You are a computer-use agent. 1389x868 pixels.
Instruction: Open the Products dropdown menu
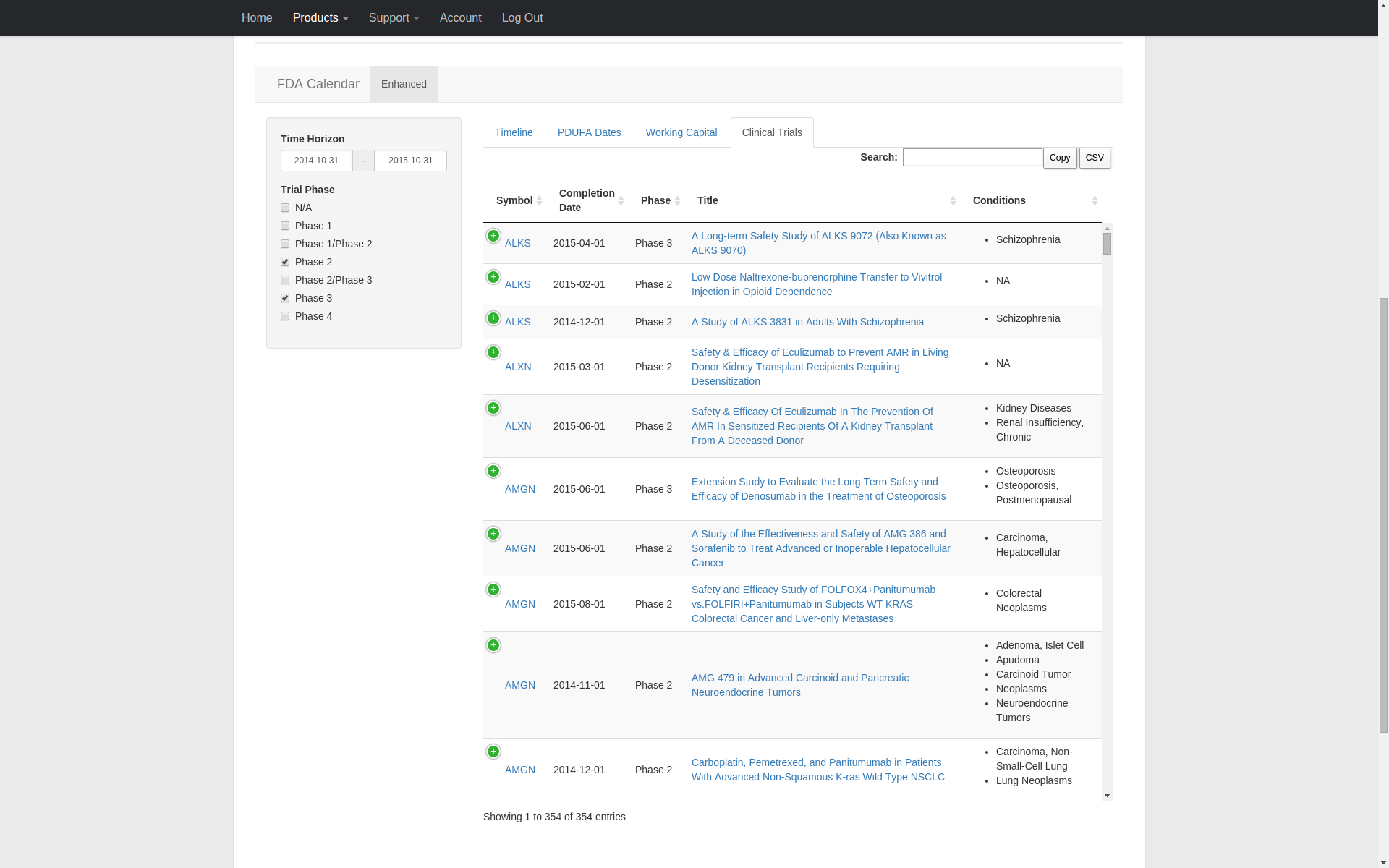point(320,17)
